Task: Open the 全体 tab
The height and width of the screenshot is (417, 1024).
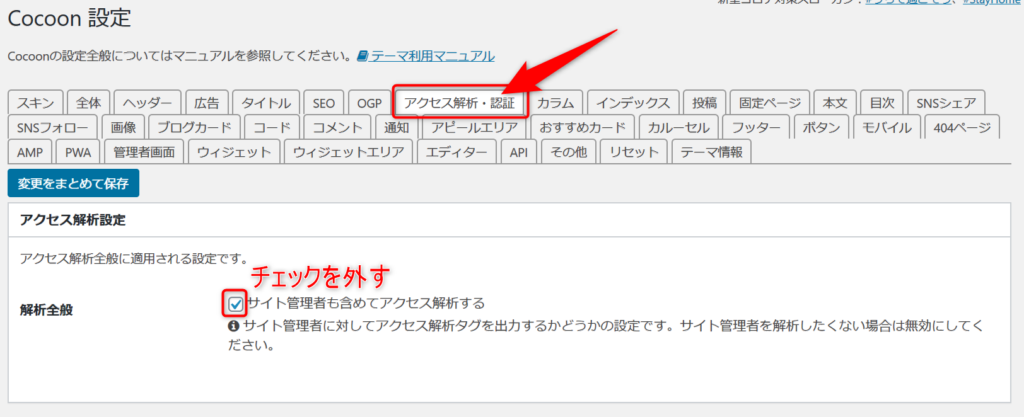Action: [88, 102]
